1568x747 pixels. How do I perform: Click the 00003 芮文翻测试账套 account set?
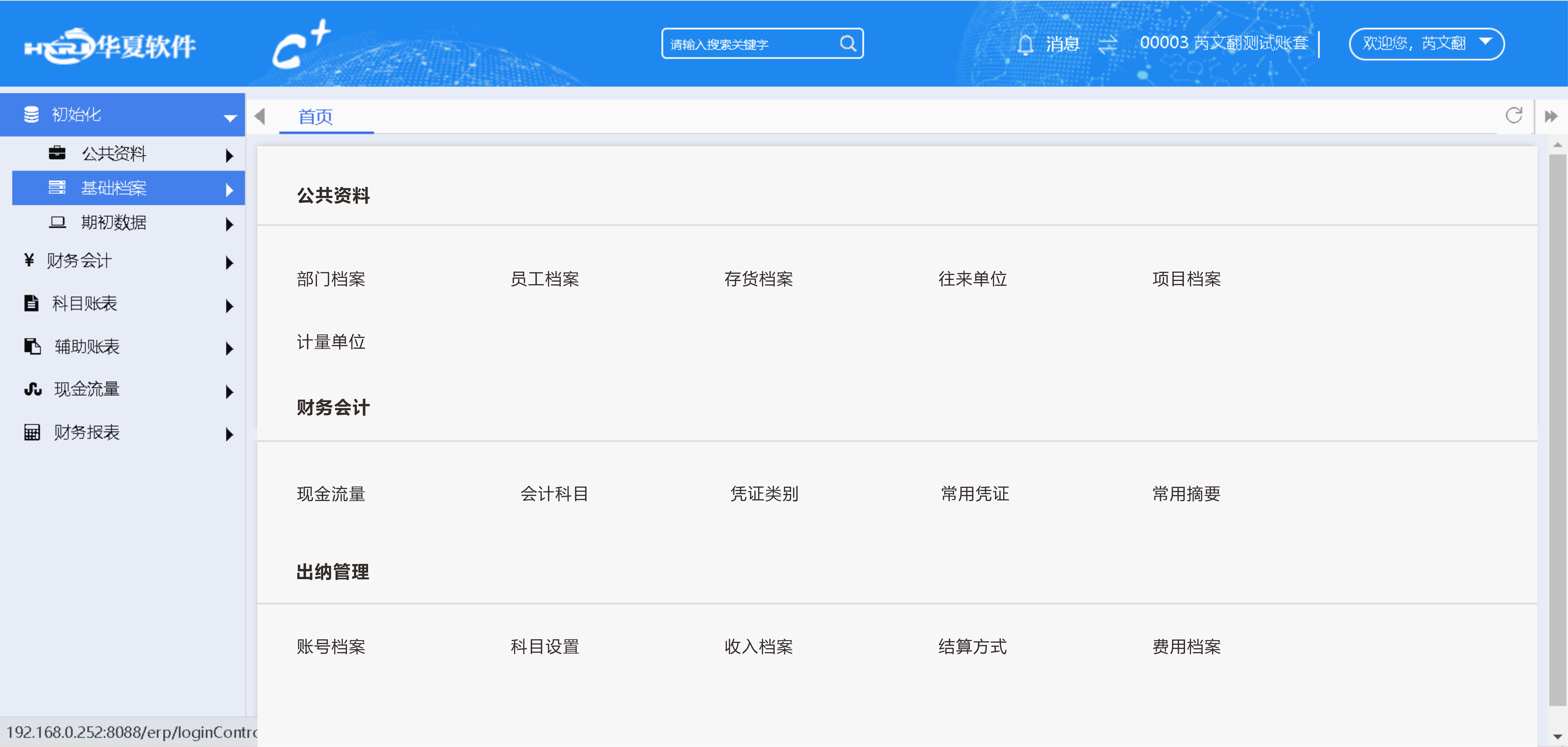coord(1224,43)
